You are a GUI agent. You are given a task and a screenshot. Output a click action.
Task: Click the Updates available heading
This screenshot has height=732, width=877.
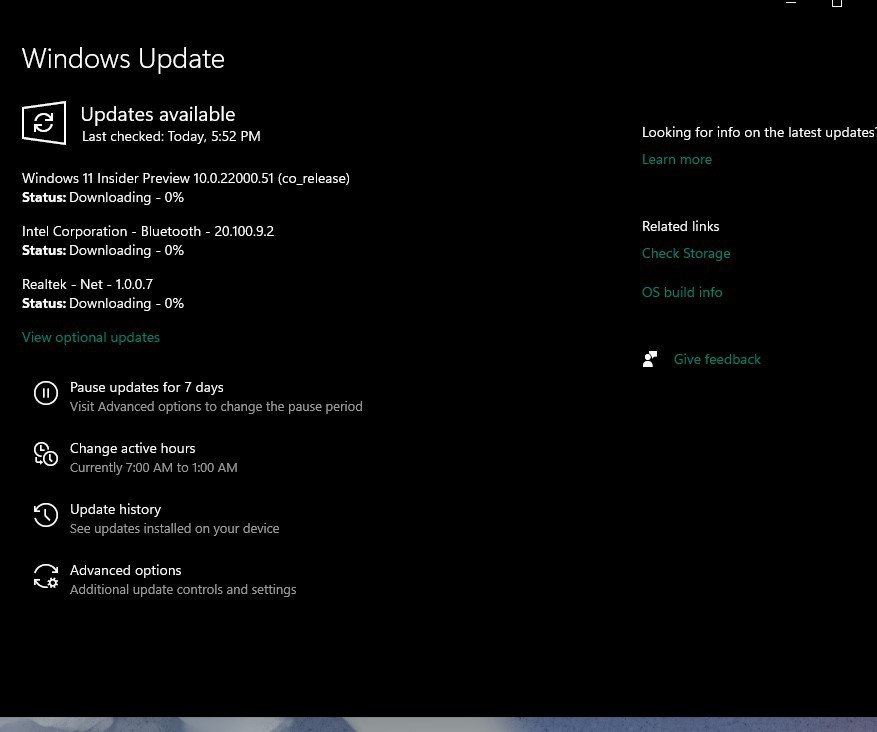tap(158, 114)
